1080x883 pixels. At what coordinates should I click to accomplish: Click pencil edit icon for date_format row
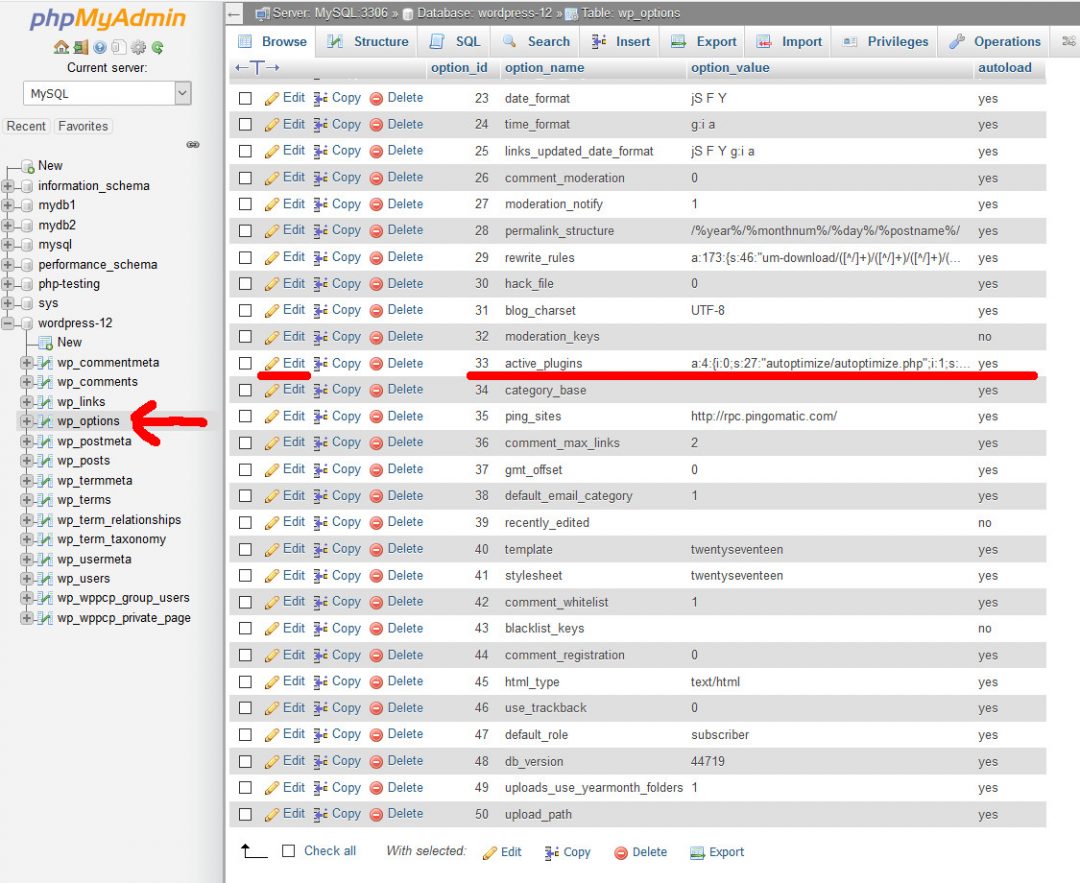[271, 98]
